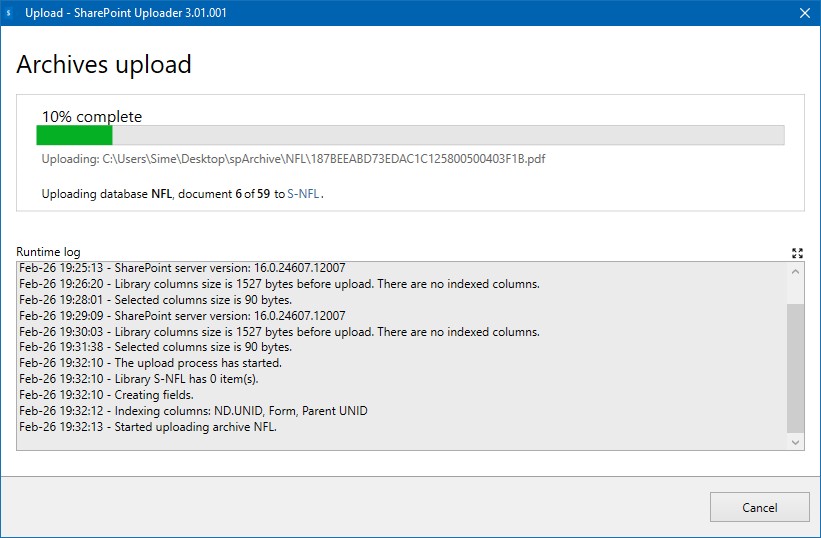Click the 'Runtime log' label
This screenshot has width=821, height=538.
click(48, 252)
